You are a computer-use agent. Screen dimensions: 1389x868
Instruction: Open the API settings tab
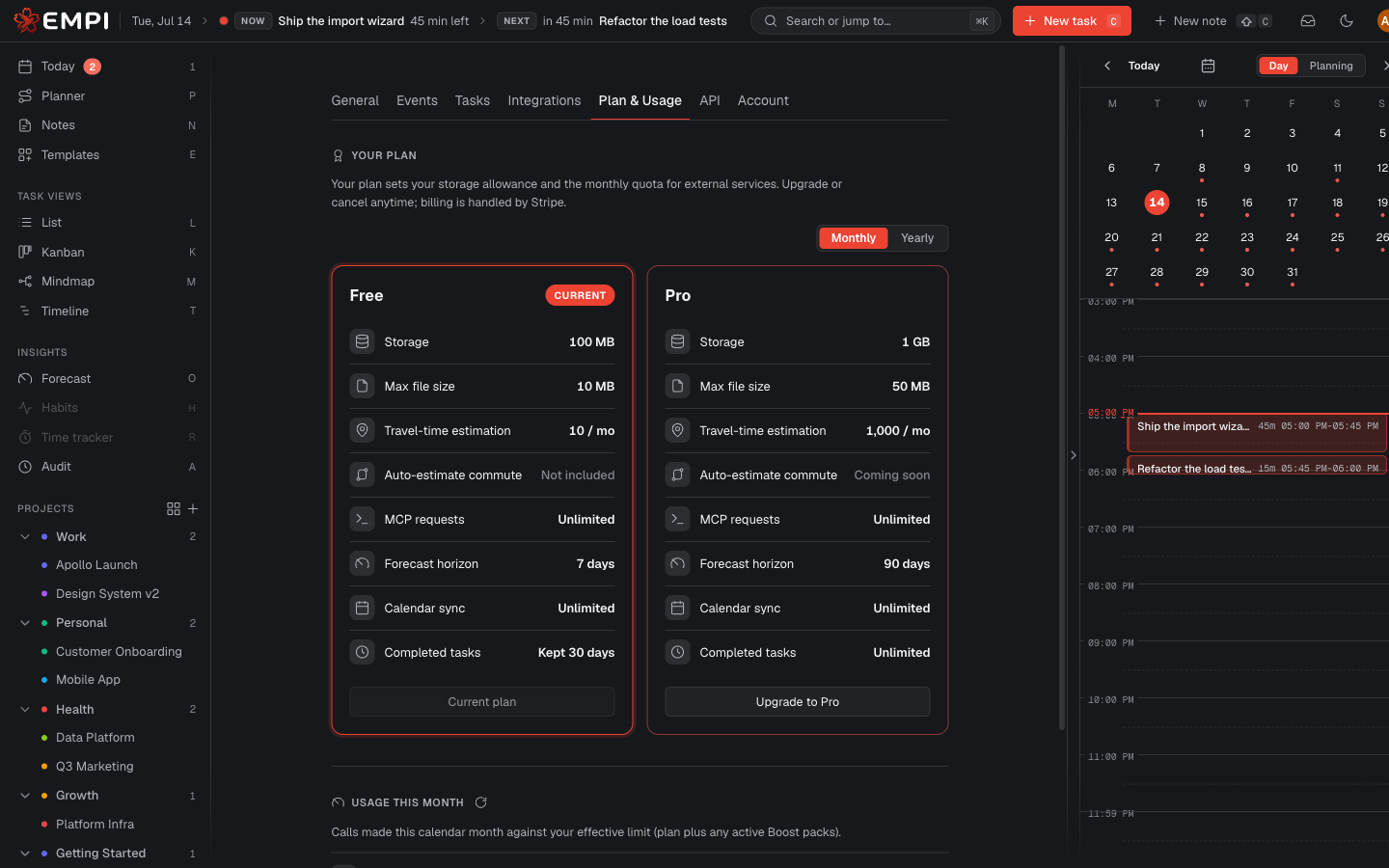tap(710, 100)
